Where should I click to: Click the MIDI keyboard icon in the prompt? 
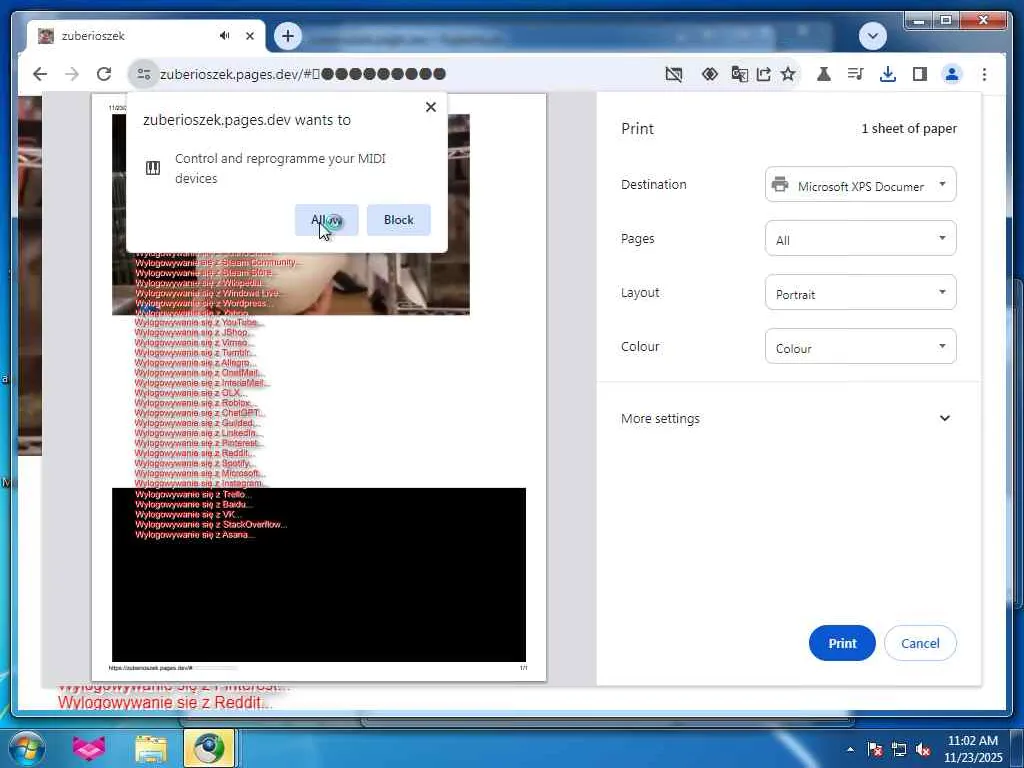pyautogui.click(x=153, y=168)
